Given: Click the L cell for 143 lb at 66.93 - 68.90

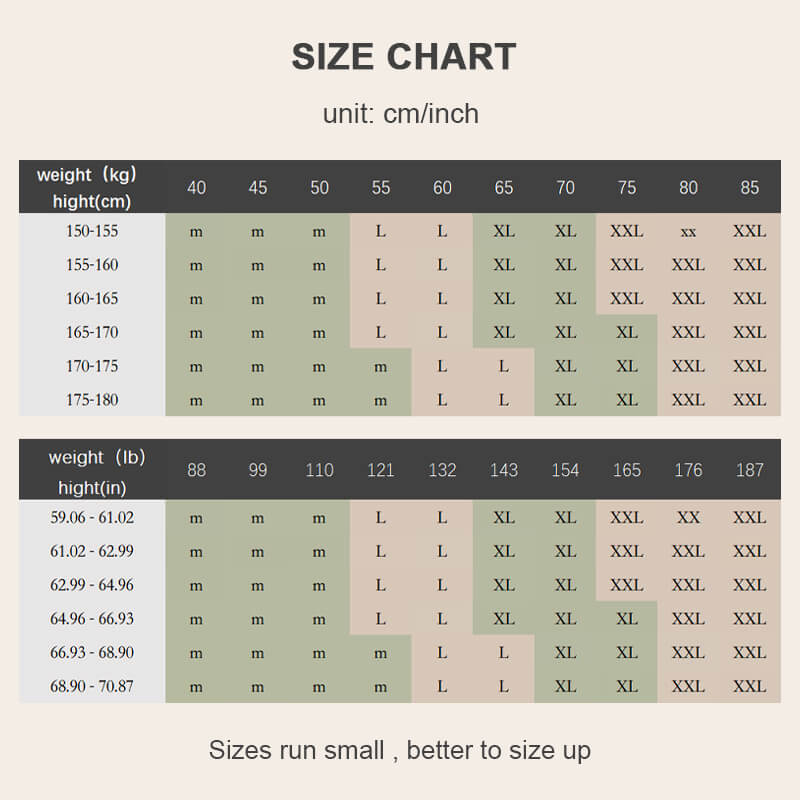Looking at the screenshot, I should click(504, 653).
